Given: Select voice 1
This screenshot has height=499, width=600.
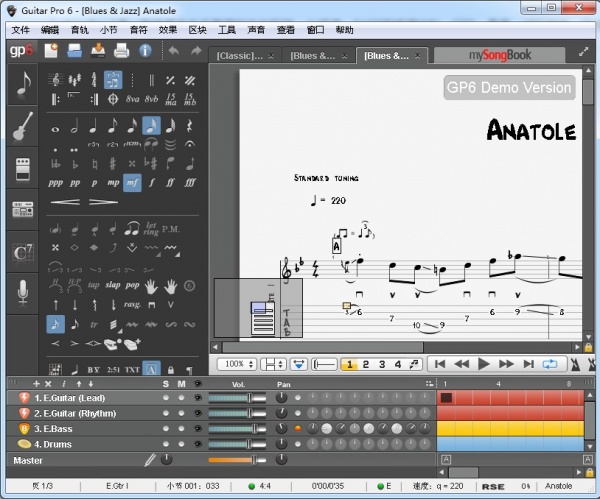Looking at the screenshot, I should pos(349,364).
